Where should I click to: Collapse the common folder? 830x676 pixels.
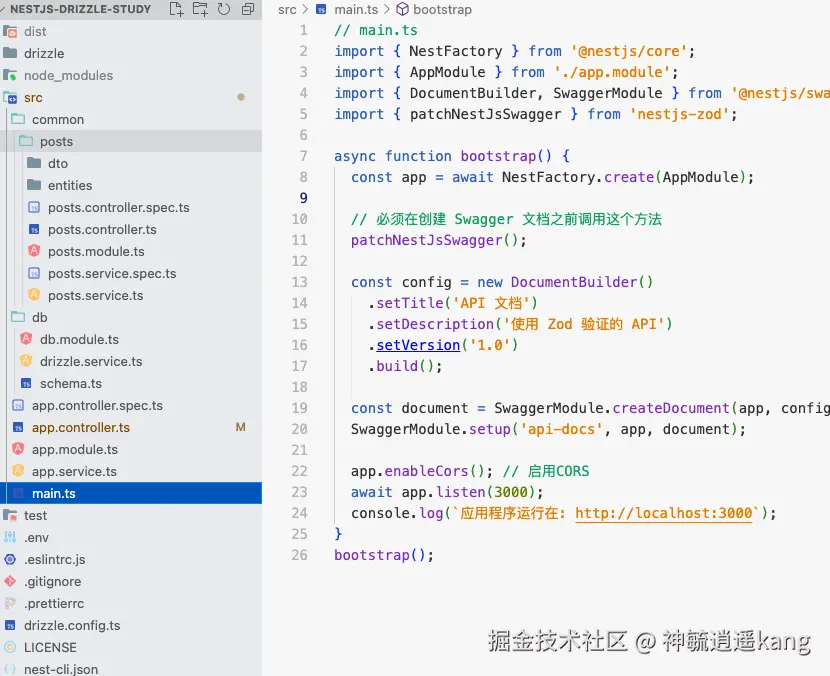[x=131, y=120]
